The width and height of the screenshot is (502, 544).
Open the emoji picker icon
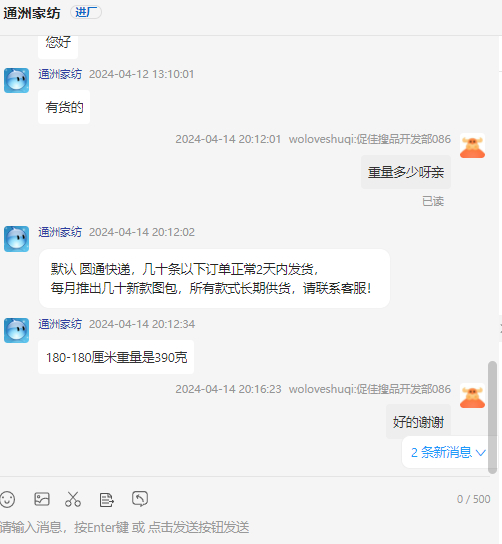(7, 500)
